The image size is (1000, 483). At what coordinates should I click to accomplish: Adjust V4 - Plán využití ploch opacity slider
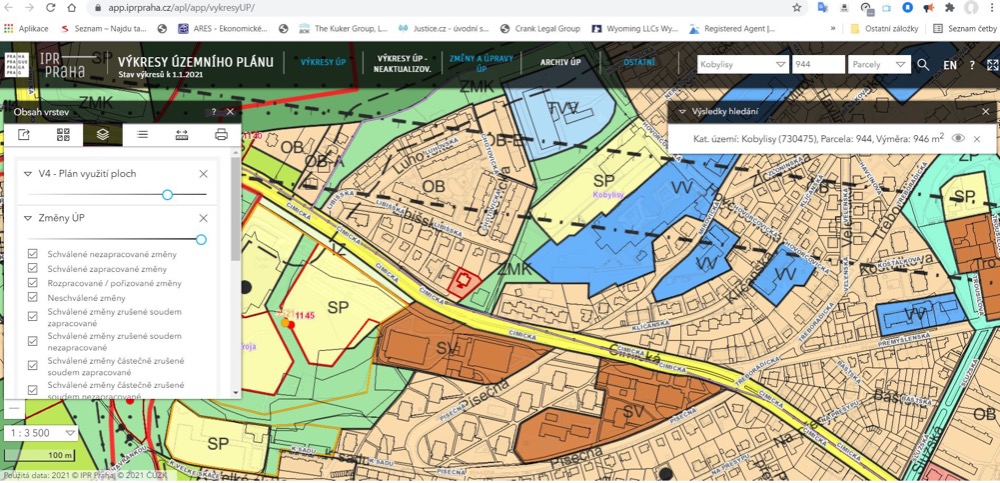point(167,195)
